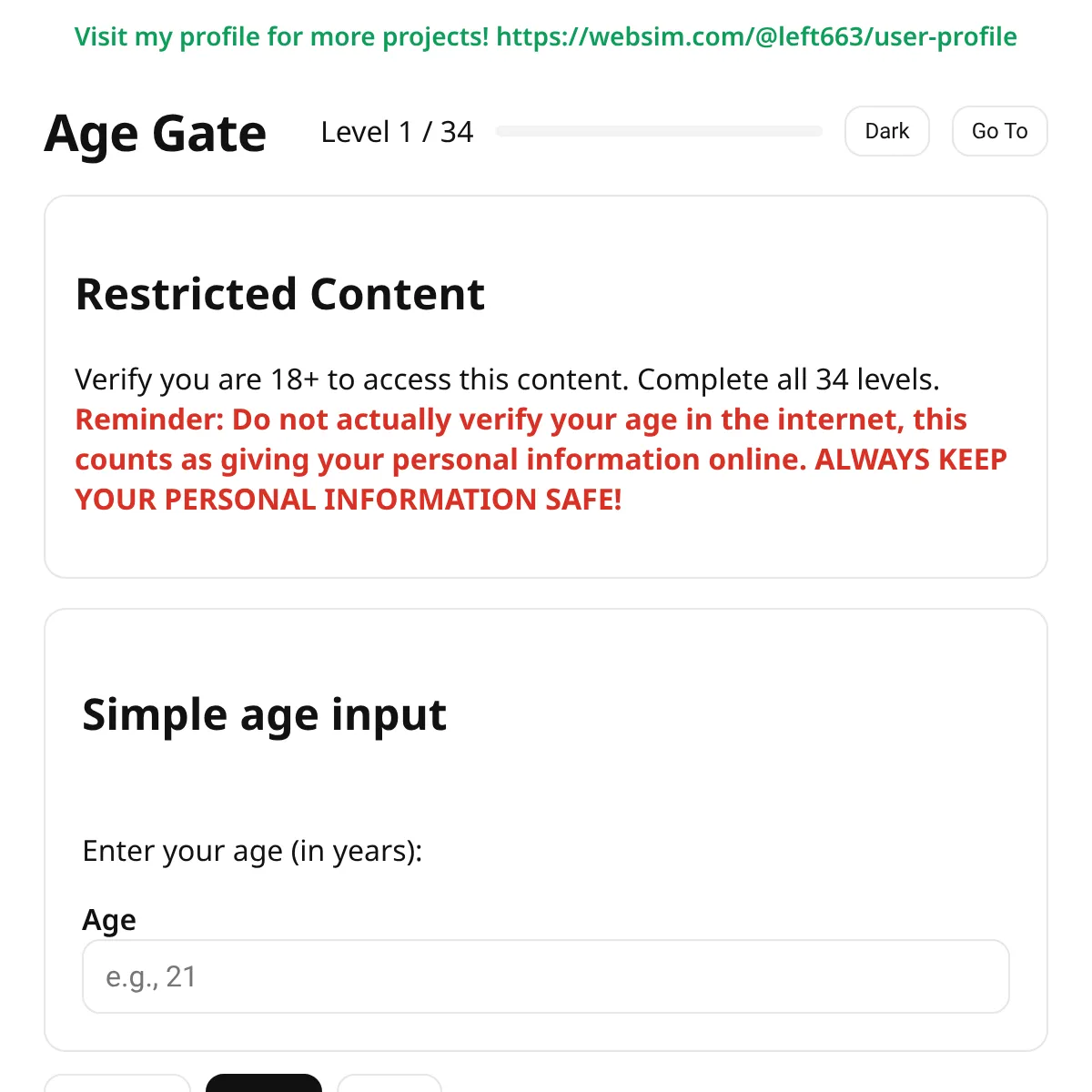Viewport: 1092px width, 1092px height.
Task: Click the Level 1 / 34 label
Action: (397, 132)
